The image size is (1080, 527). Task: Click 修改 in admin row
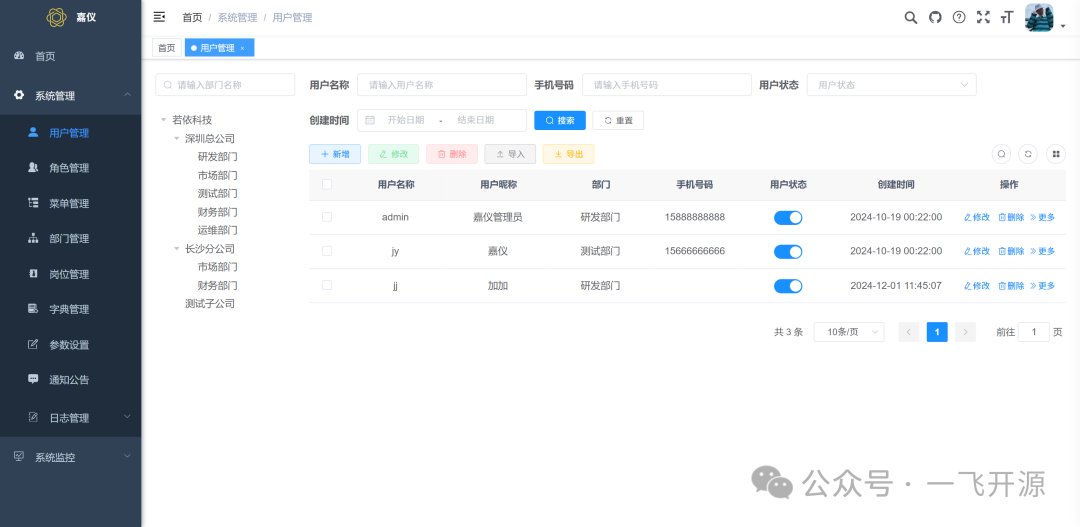pos(977,217)
